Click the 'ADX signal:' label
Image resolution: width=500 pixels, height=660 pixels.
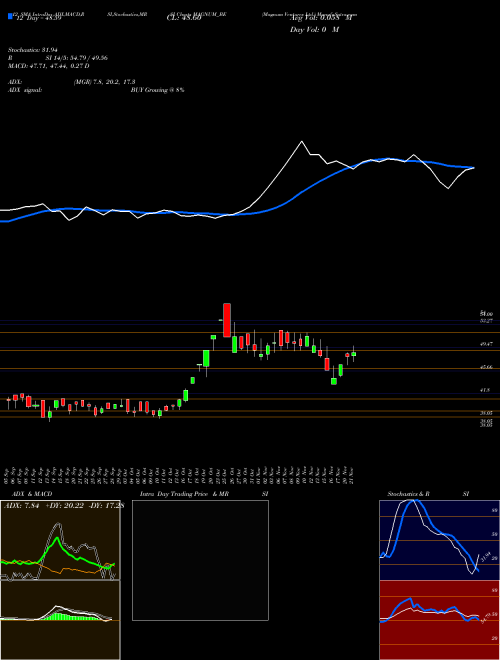click(25, 90)
